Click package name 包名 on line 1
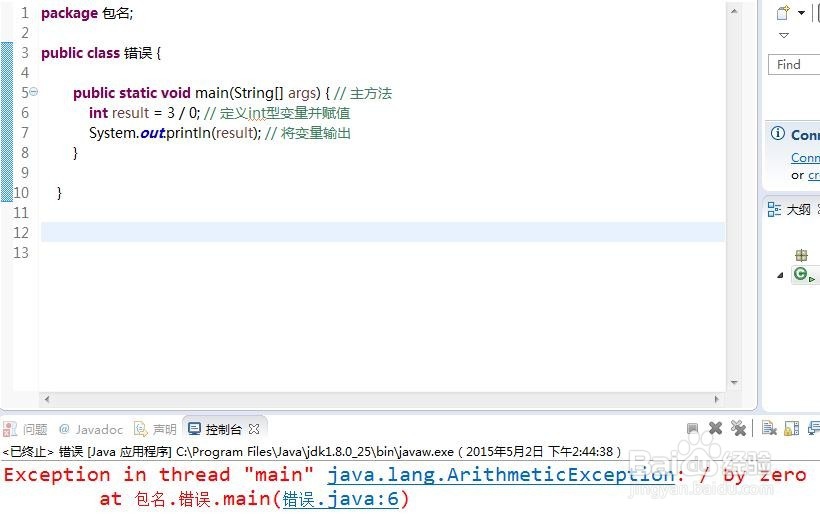Screen dimensions: 820x517 click(x=116, y=13)
